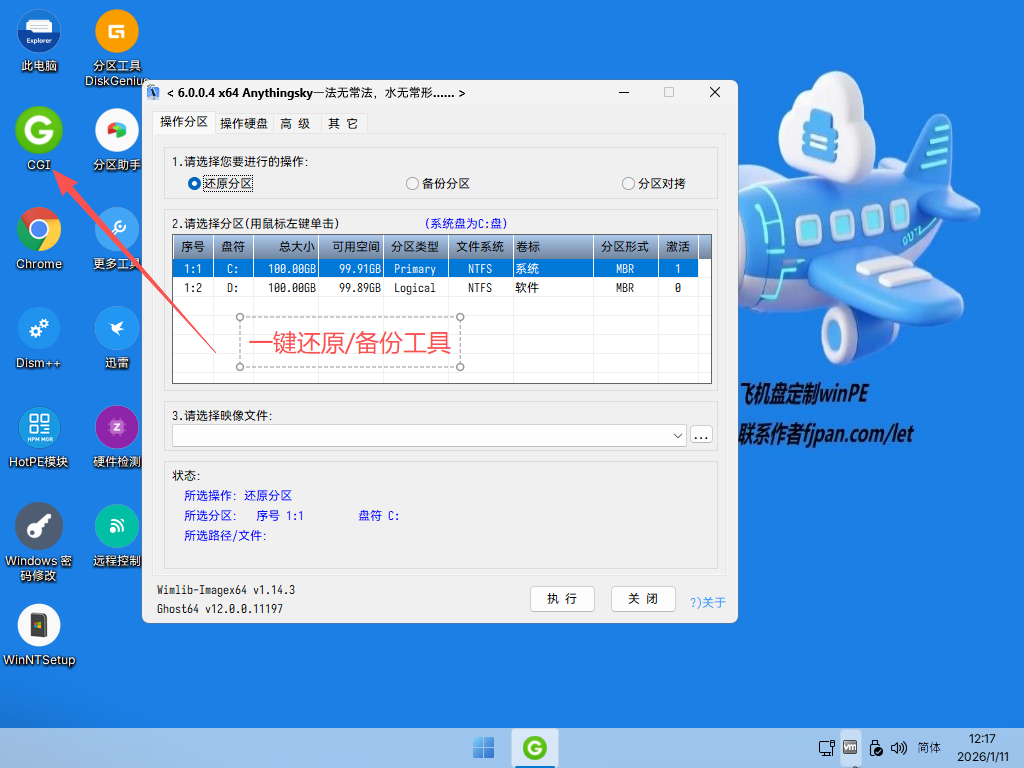Switch to the 操作硬盘 tab
1024x768 pixels.
click(243, 122)
